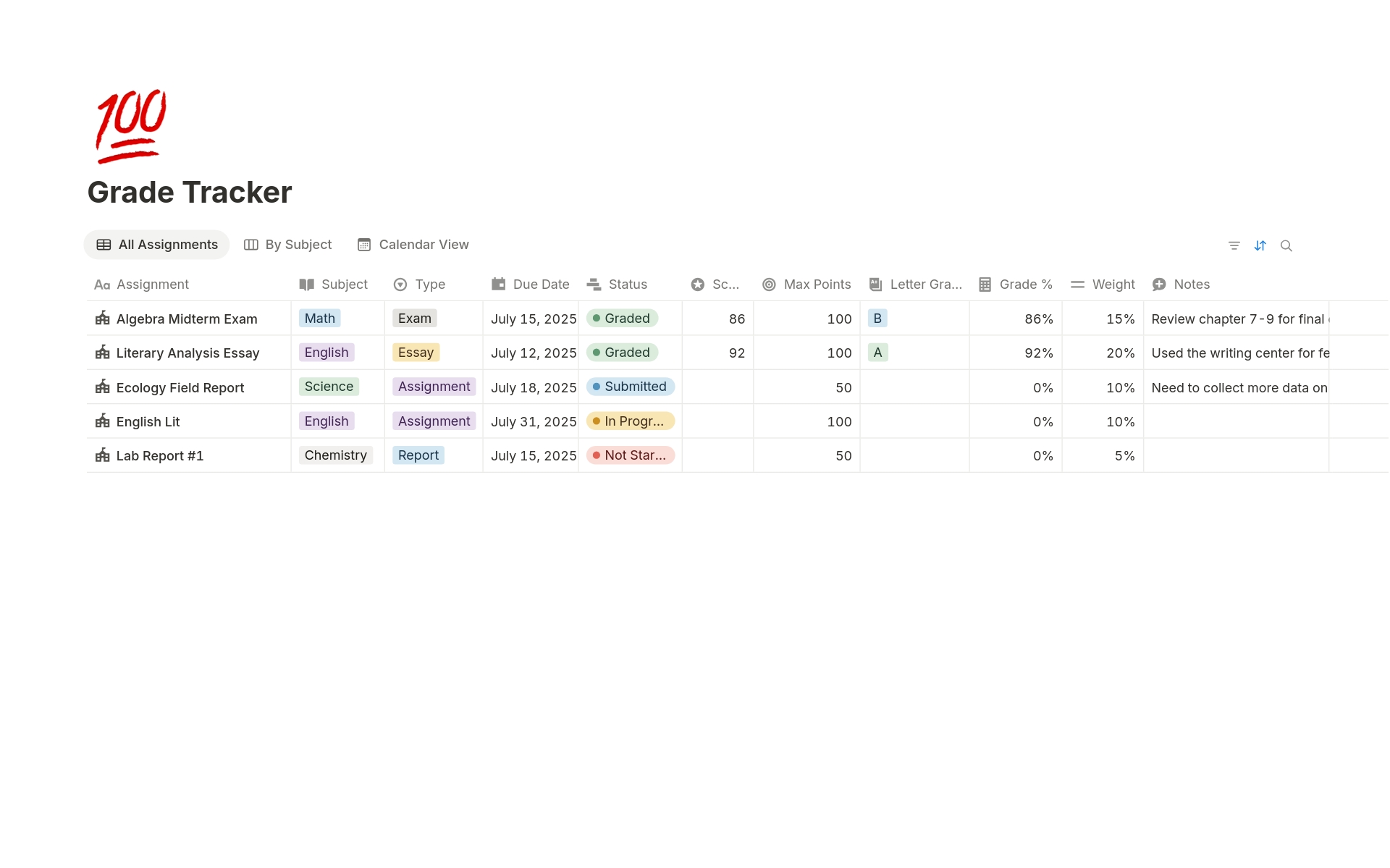Click the Ecology Field Report row icon

click(103, 387)
